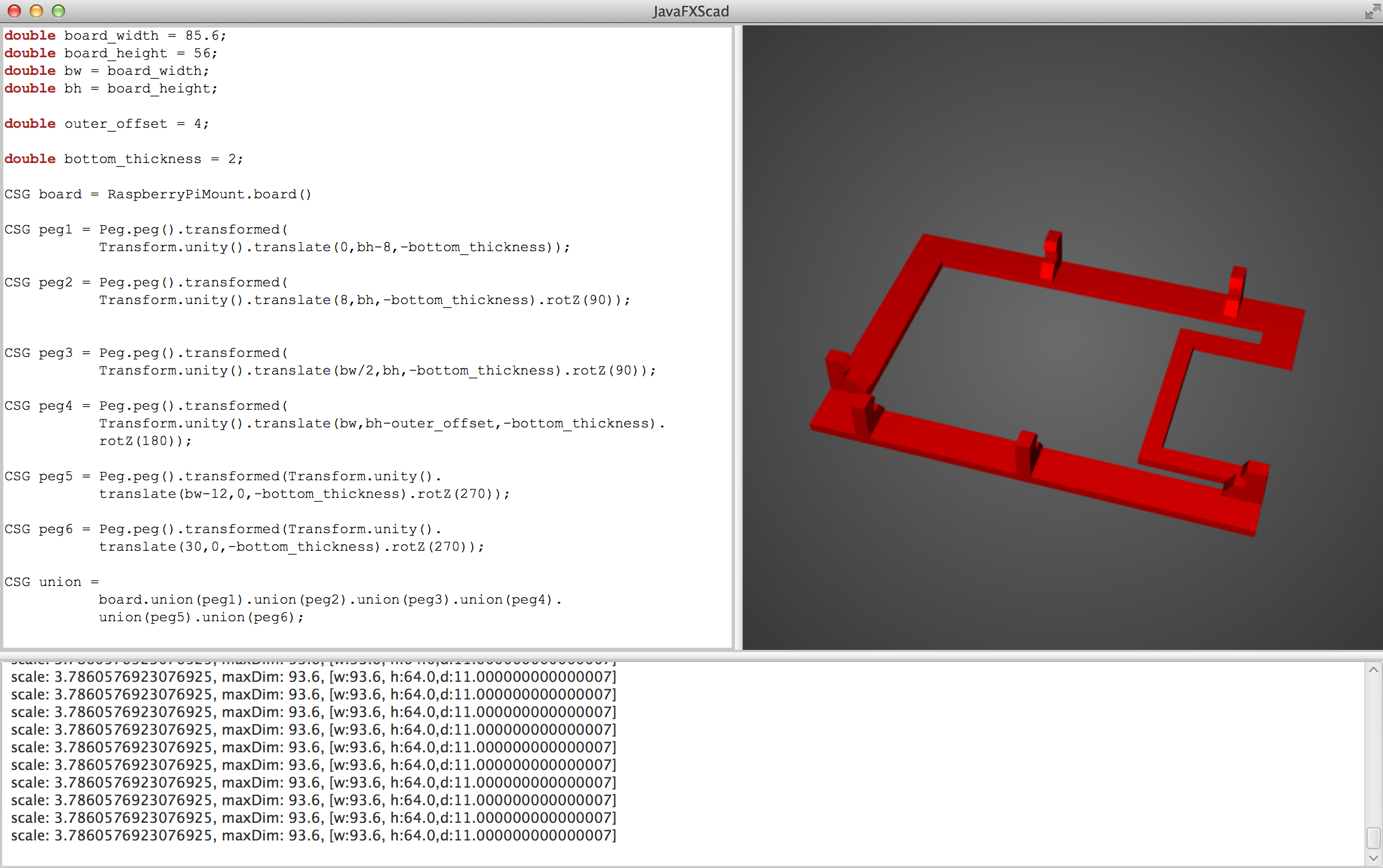Screen dimensions: 1383x868
Task: Click the RaspberryPiMount.board() code line
Action: (208, 194)
